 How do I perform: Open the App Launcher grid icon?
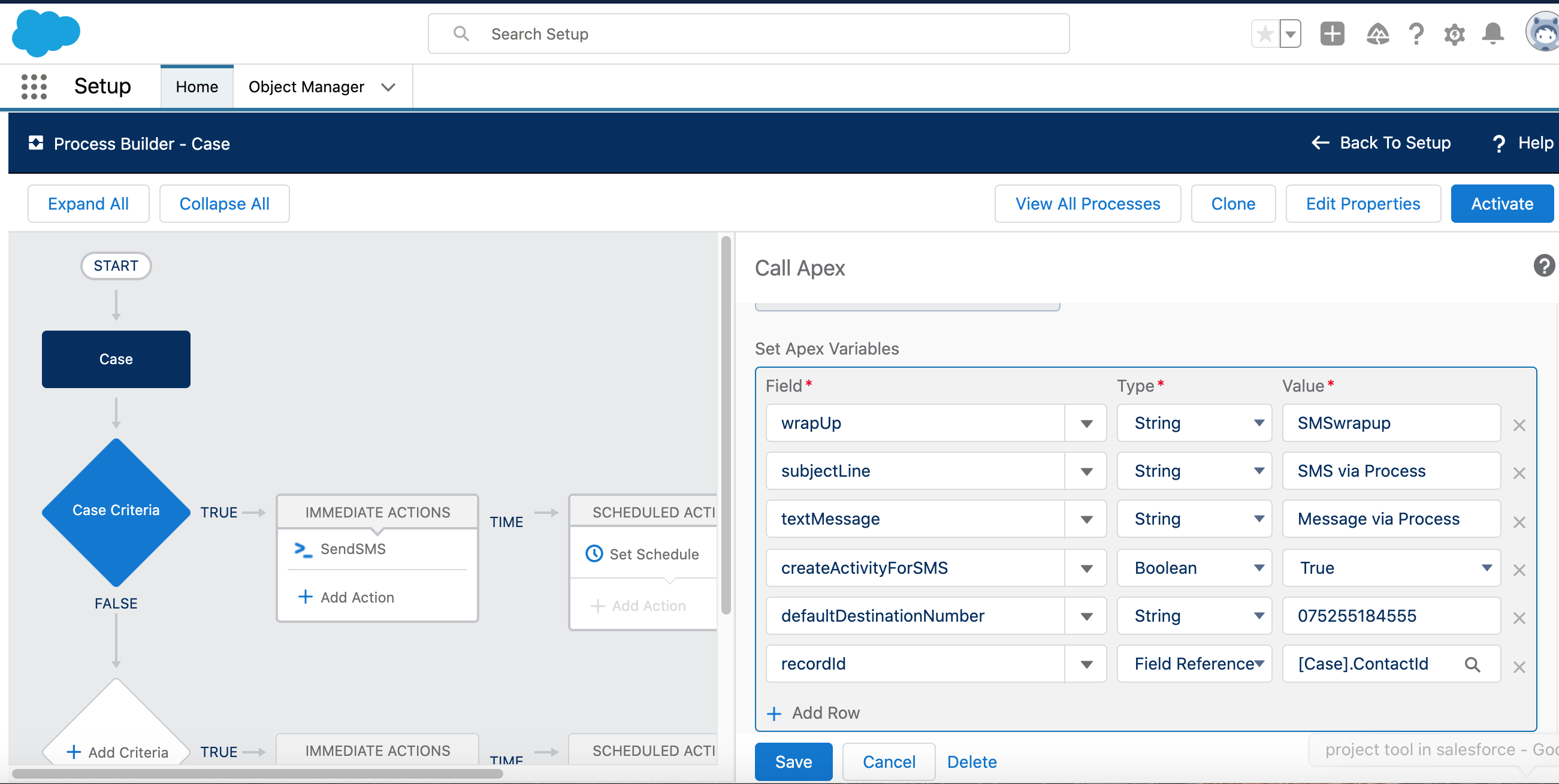(34, 86)
